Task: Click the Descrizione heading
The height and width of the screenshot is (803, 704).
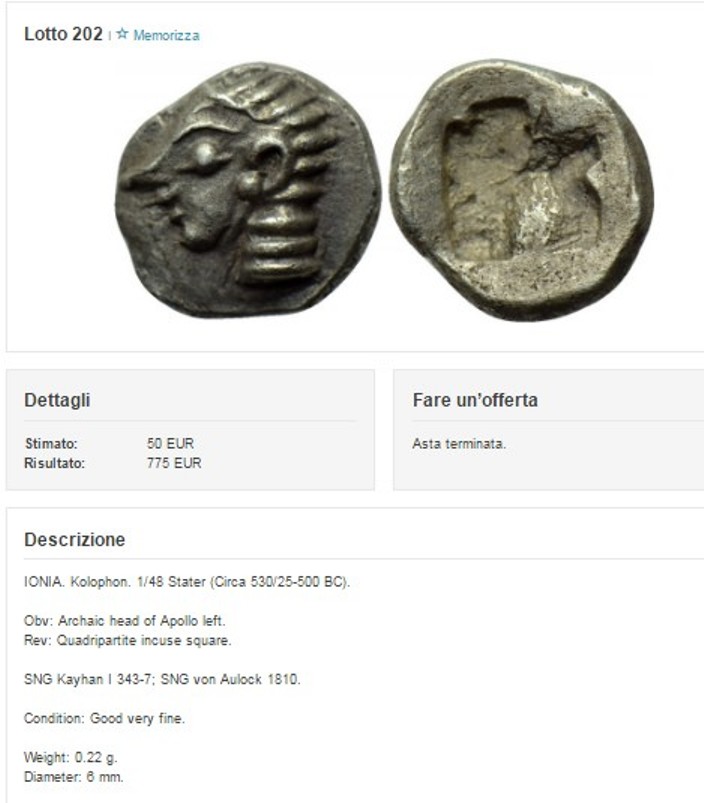Action: (75, 540)
